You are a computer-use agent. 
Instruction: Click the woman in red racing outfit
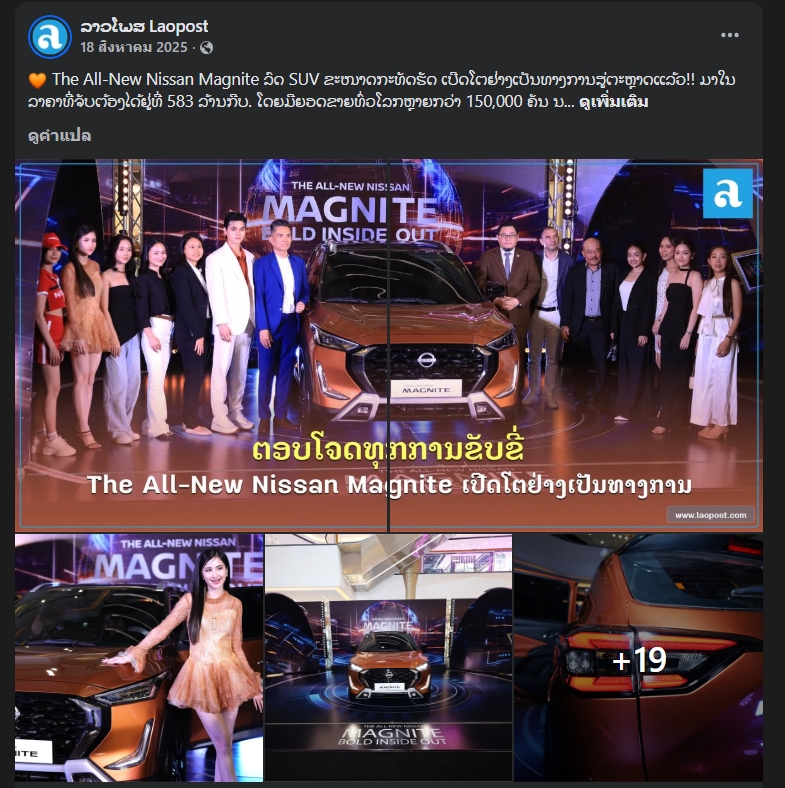(51, 344)
